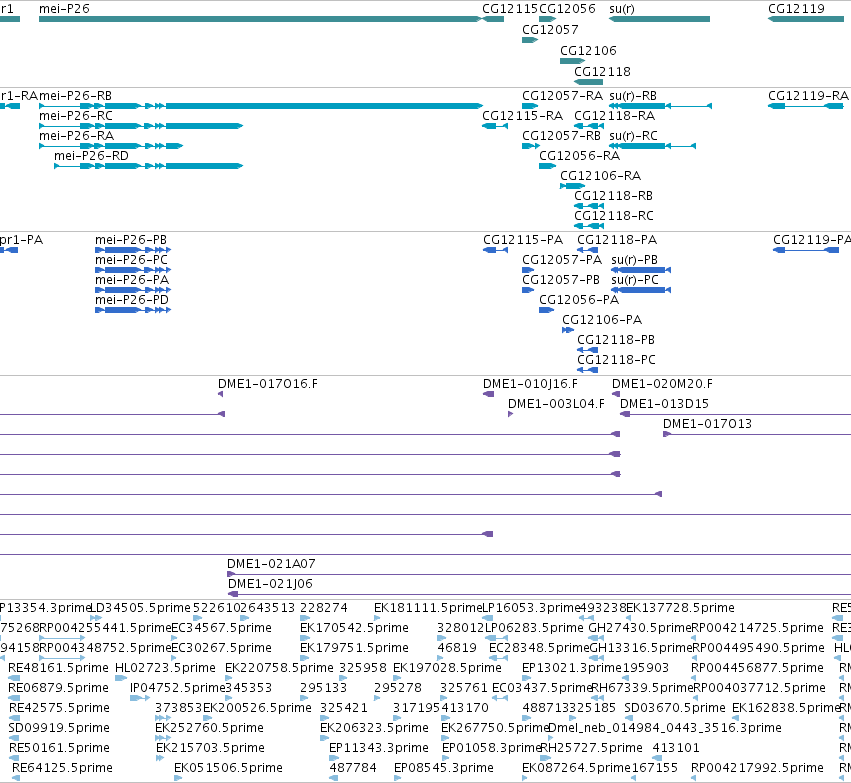851x783 pixels.
Task: Select protein CG12118-PB label
Action: tap(615, 340)
